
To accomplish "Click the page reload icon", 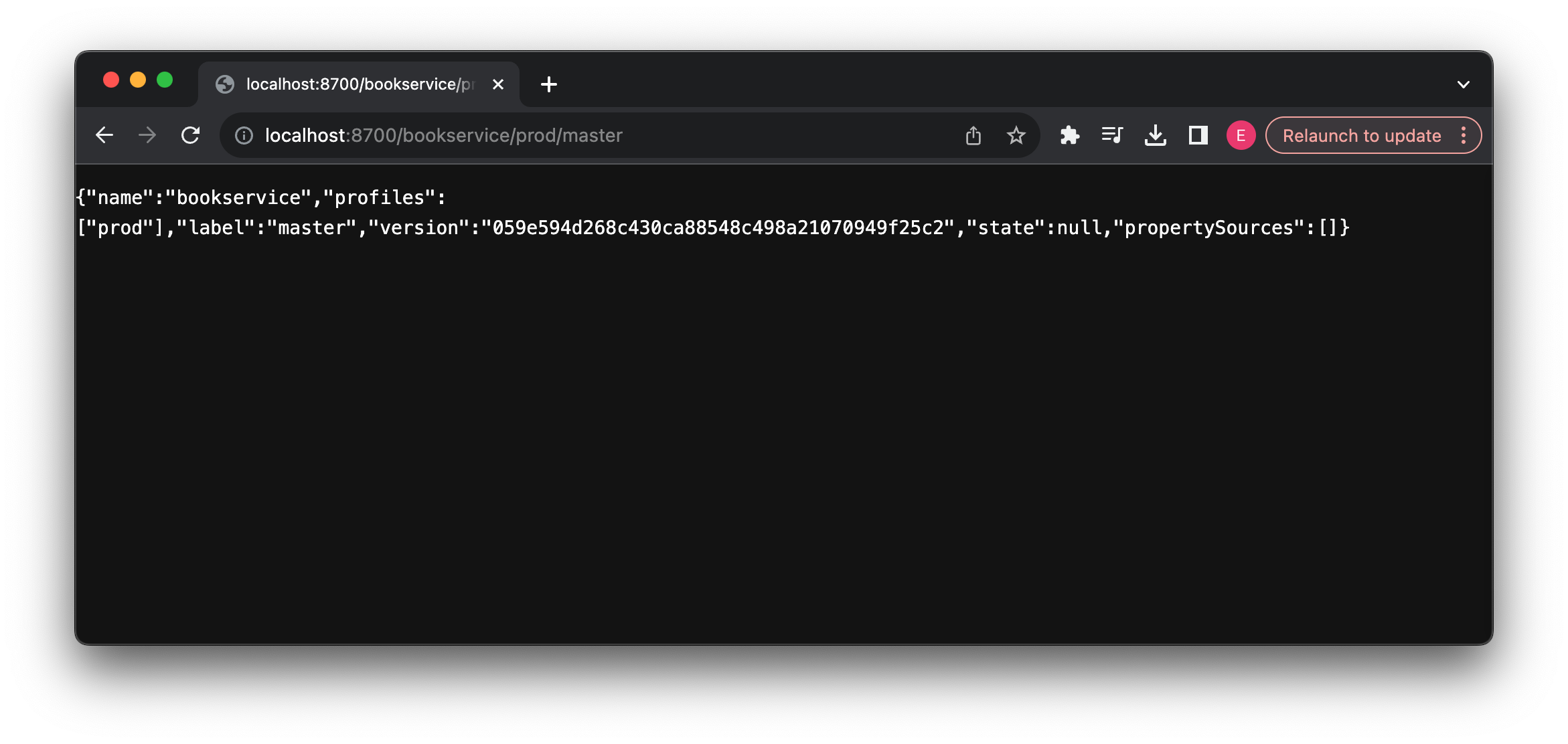I will tap(190, 134).
